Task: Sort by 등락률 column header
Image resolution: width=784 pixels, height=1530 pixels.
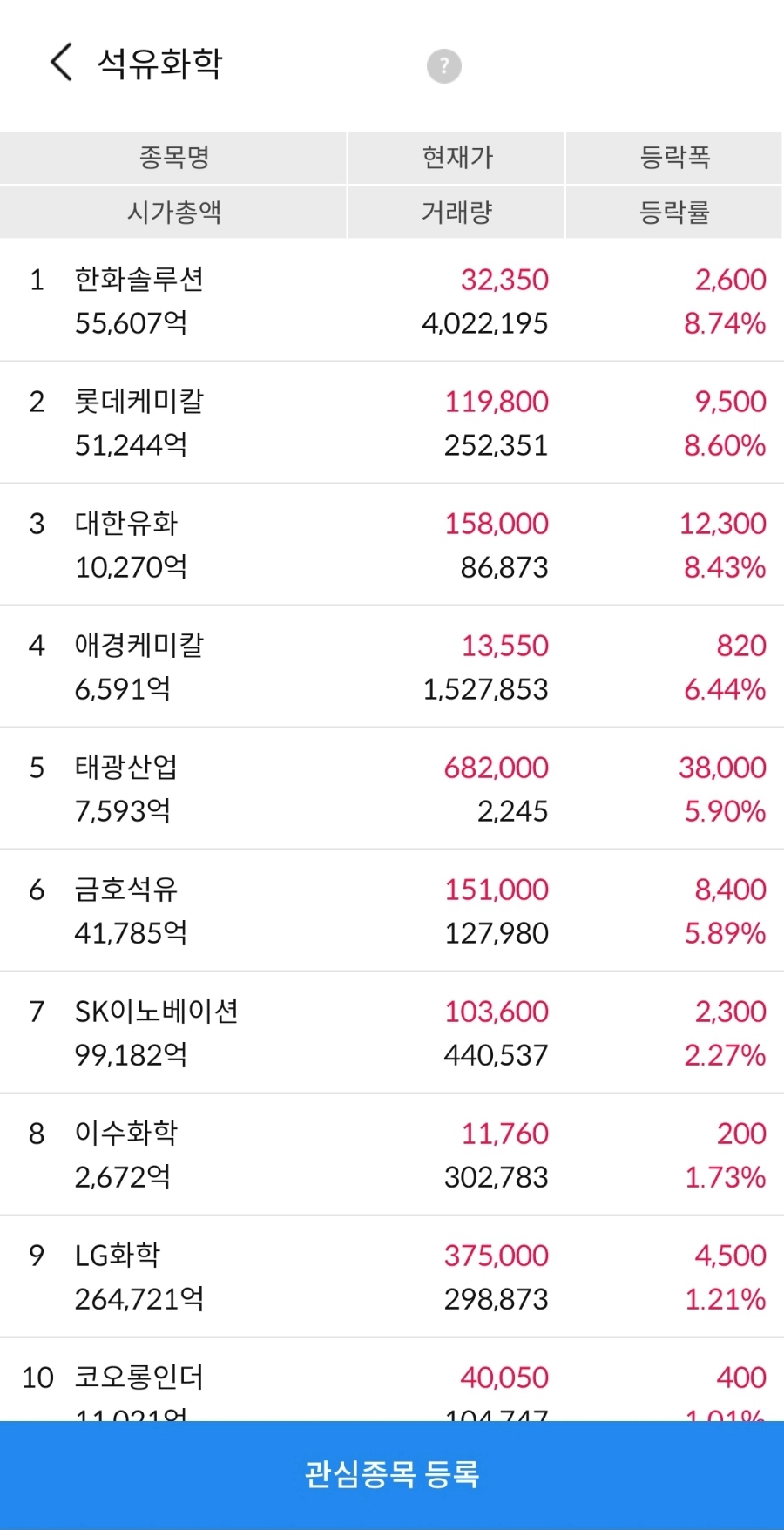Action: (x=674, y=212)
